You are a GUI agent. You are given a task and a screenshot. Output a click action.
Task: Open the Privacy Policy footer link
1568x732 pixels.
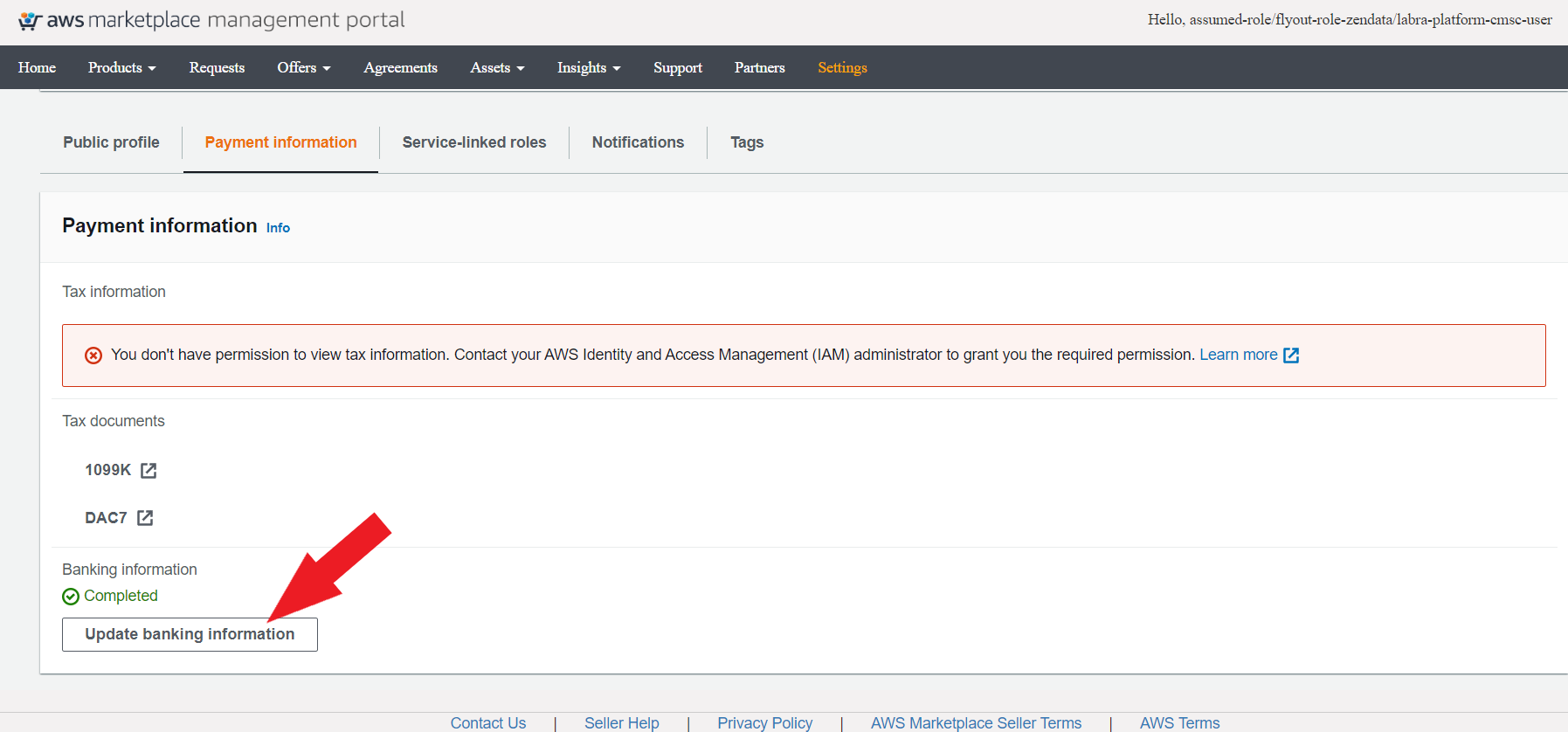click(x=765, y=723)
